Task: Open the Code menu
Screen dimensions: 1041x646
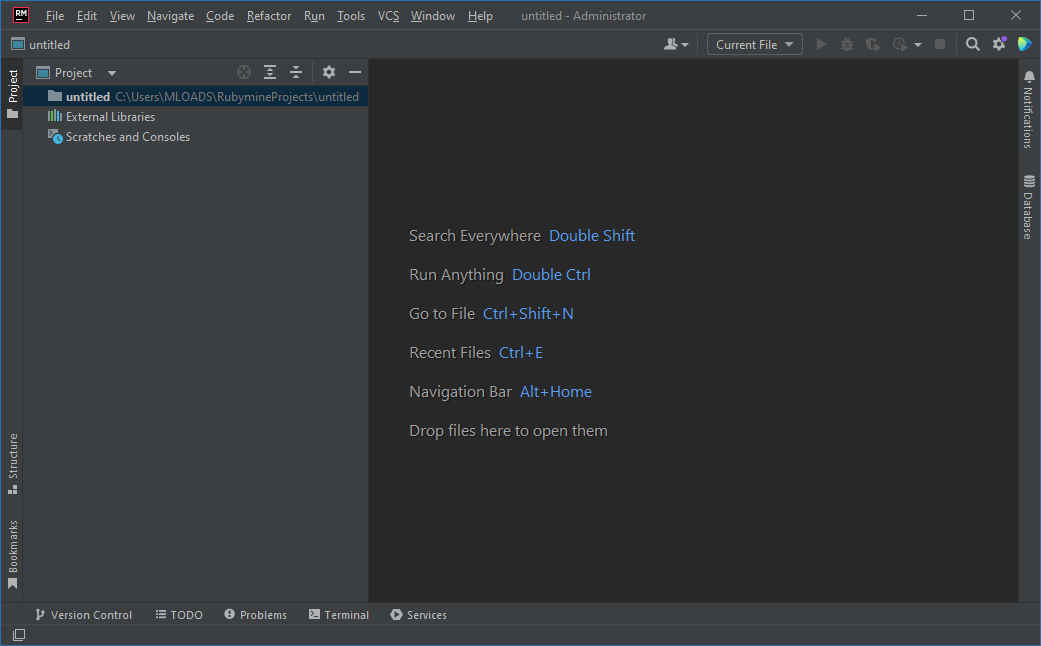Action: (x=220, y=15)
